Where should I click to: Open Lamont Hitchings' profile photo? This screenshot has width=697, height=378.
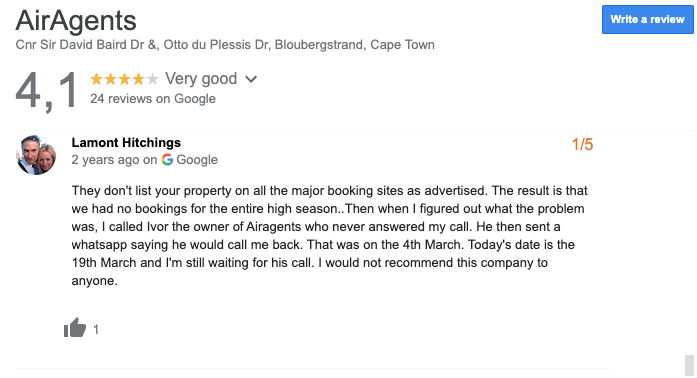pos(36,155)
